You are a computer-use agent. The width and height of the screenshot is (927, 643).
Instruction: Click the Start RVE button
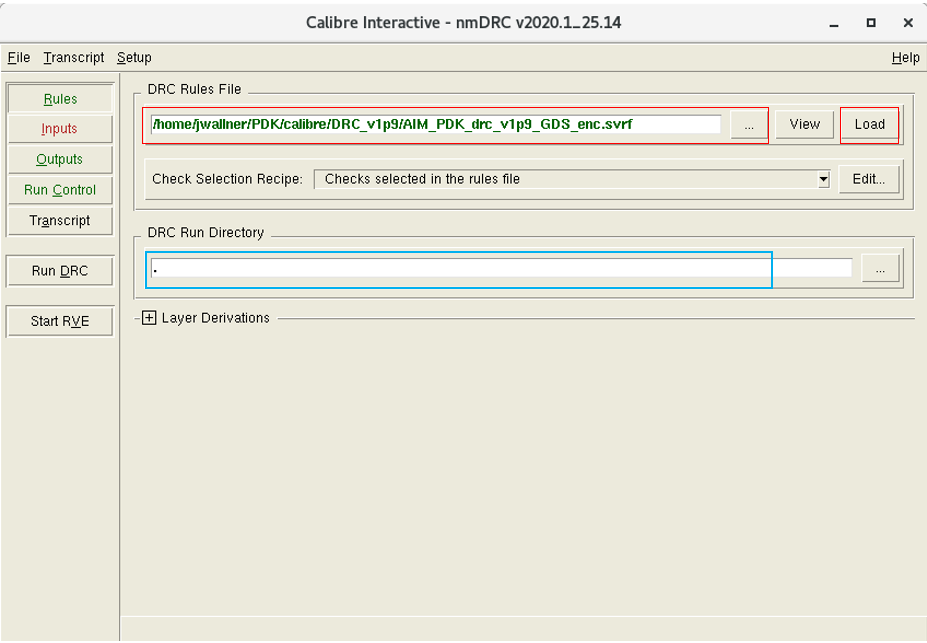point(60,322)
